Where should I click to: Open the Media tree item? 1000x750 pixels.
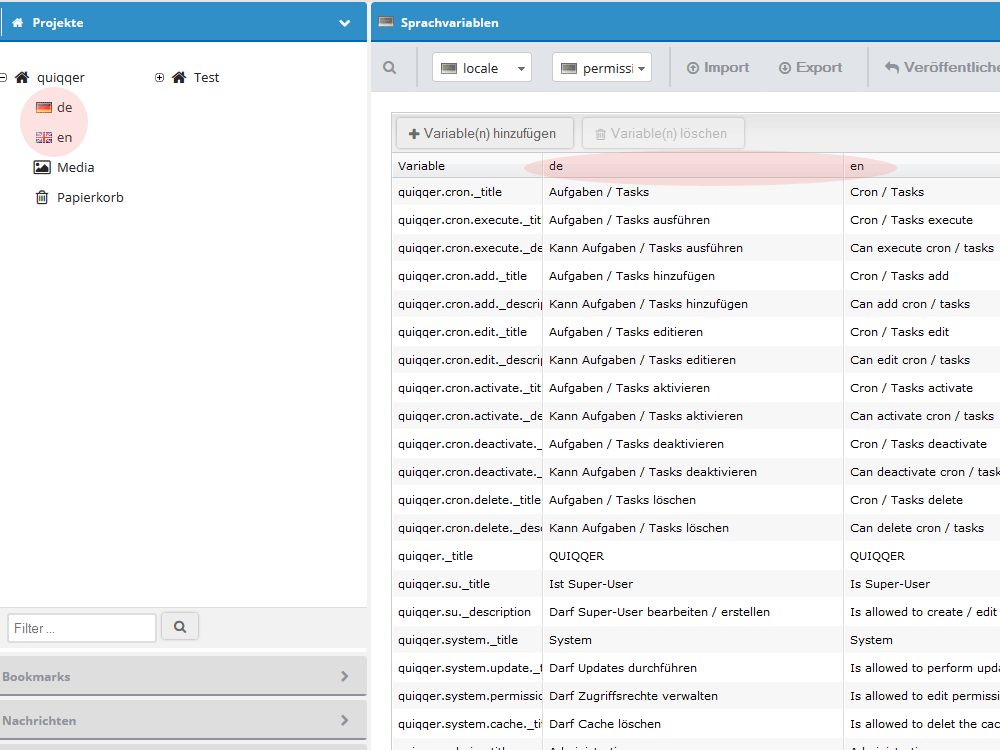[x=76, y=167]
